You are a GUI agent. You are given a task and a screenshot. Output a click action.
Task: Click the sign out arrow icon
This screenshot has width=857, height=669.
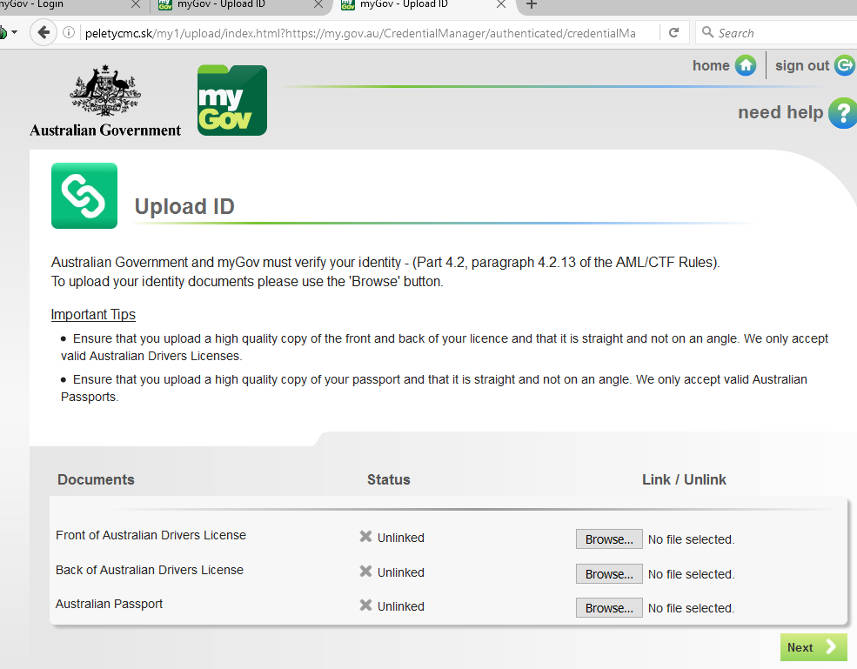845,66
